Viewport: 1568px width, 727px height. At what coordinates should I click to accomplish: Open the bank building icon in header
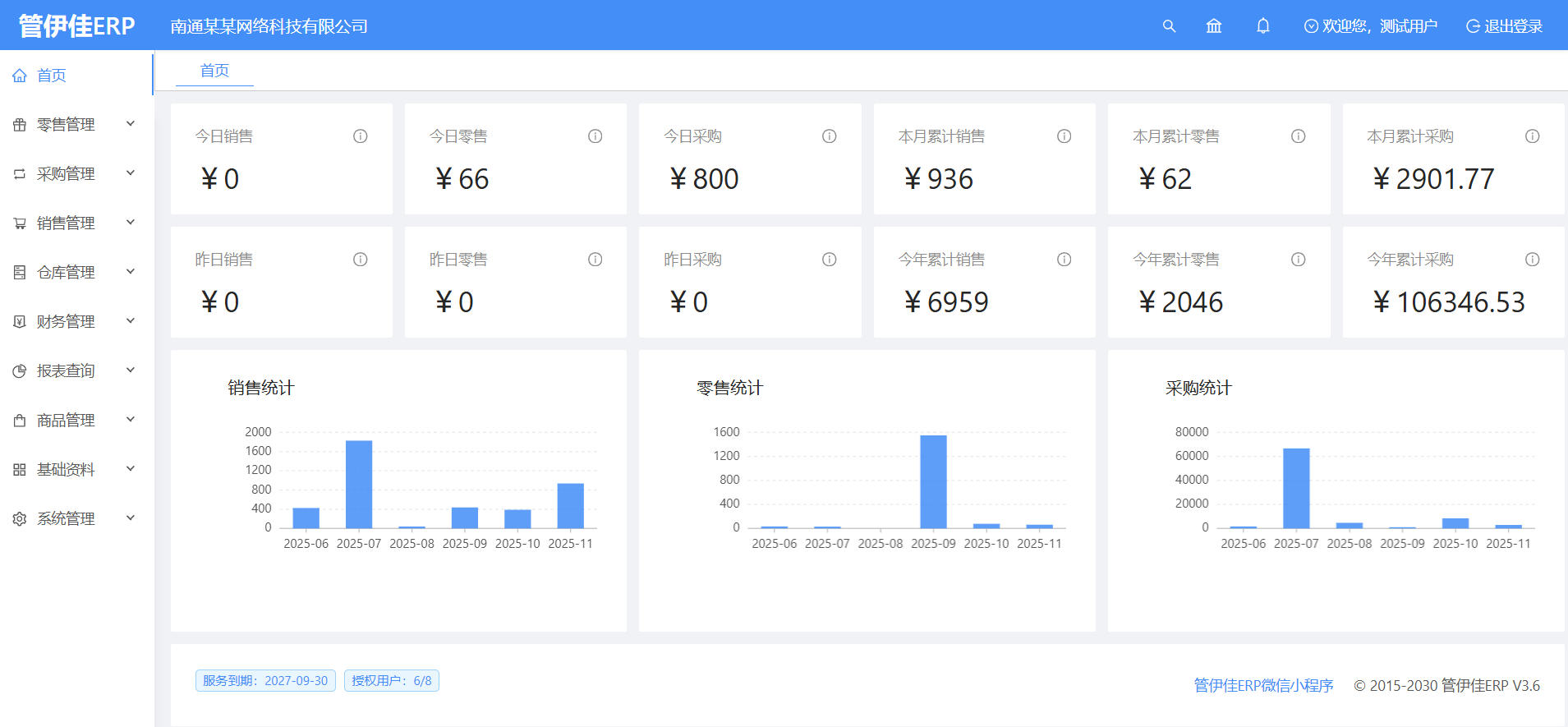coord(1214,26)
